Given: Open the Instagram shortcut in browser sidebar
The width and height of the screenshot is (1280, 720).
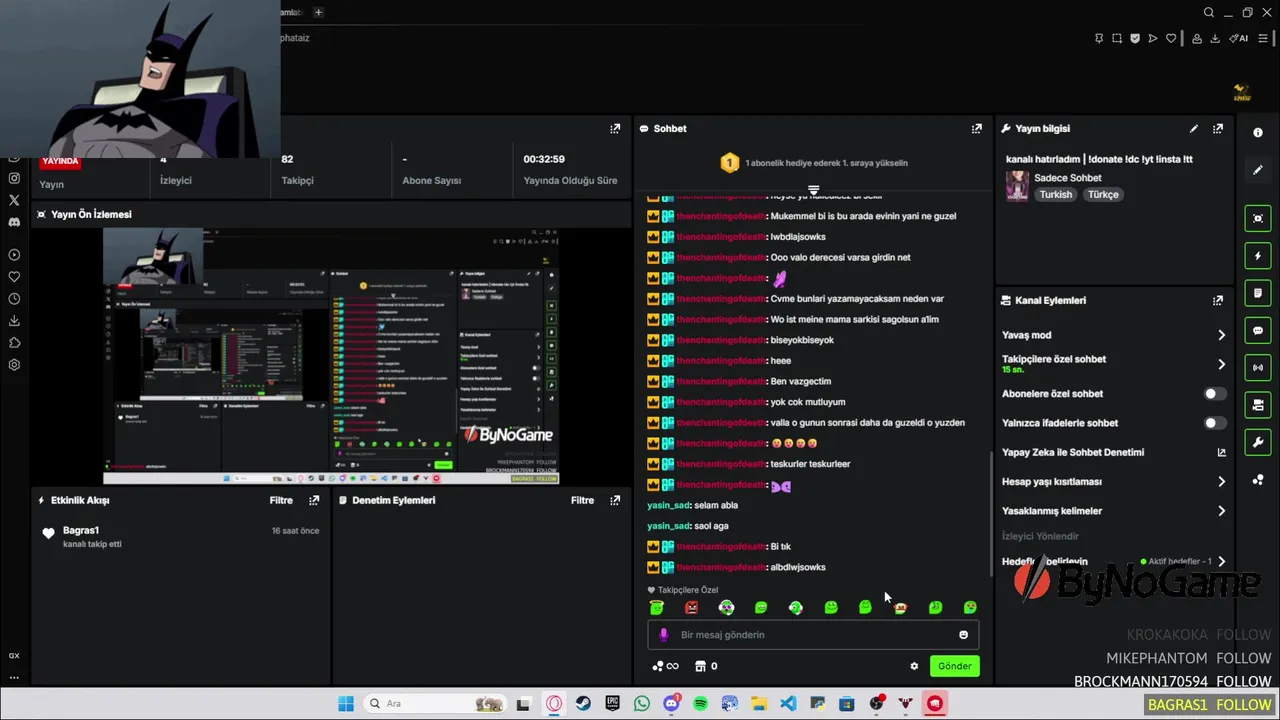Looking at the screenshot, I should point(14,178).
